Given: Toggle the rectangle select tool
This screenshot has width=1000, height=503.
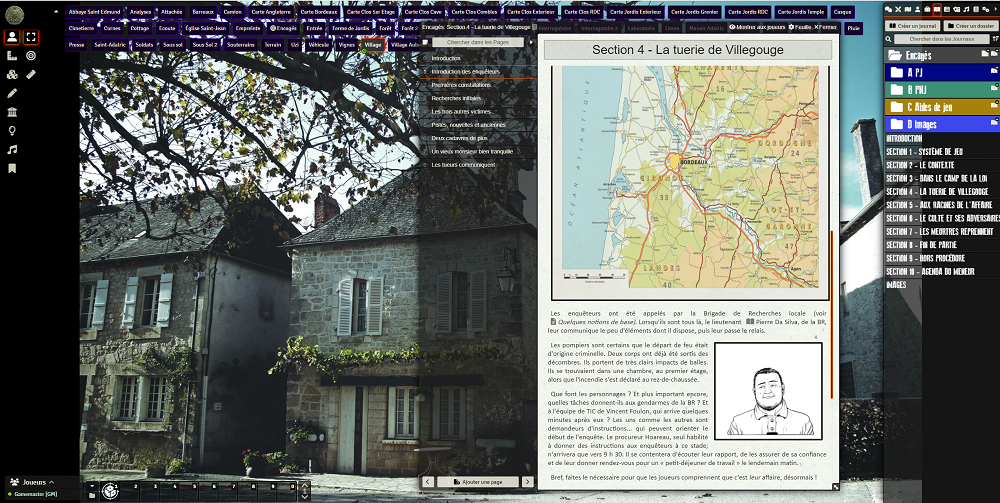Looking at the screenshot, I should 32,37.
